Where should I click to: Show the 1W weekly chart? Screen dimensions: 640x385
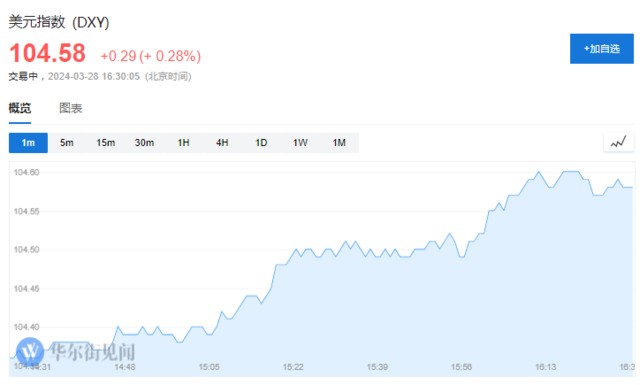point(300,142)
